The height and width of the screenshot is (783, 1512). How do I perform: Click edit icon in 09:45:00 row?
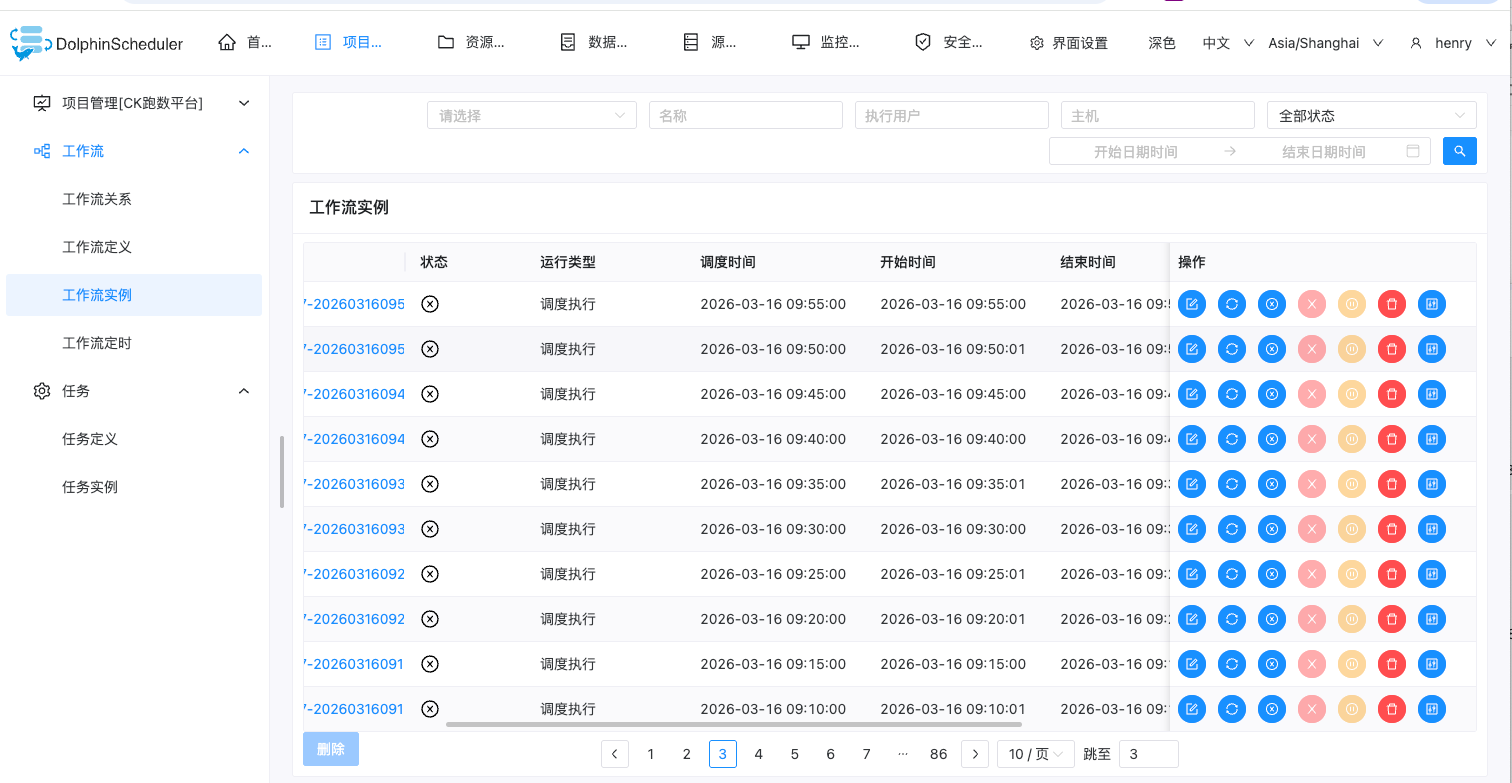pos(1192,394)
